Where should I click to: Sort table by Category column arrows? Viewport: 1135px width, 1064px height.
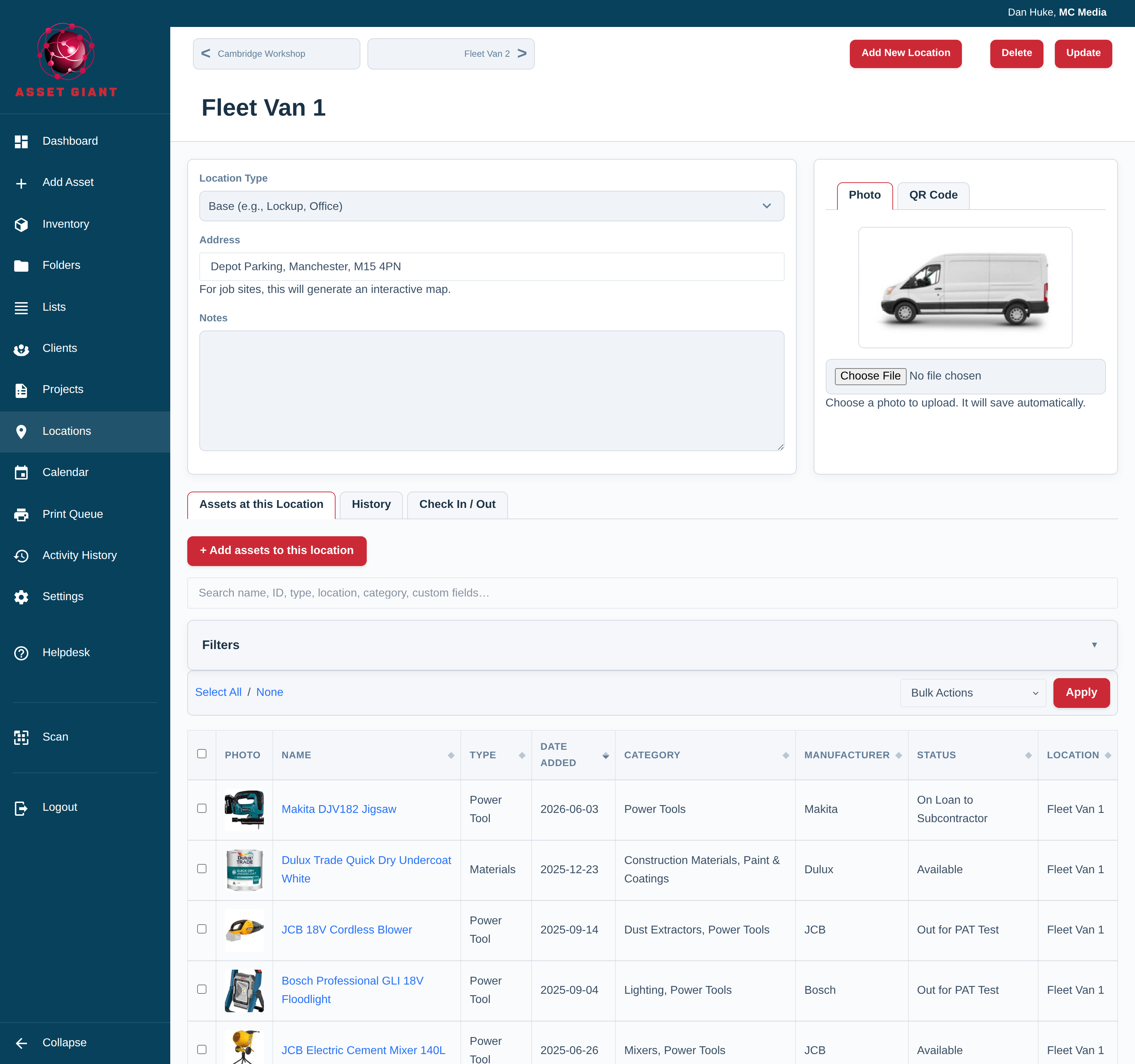[786, 755]
